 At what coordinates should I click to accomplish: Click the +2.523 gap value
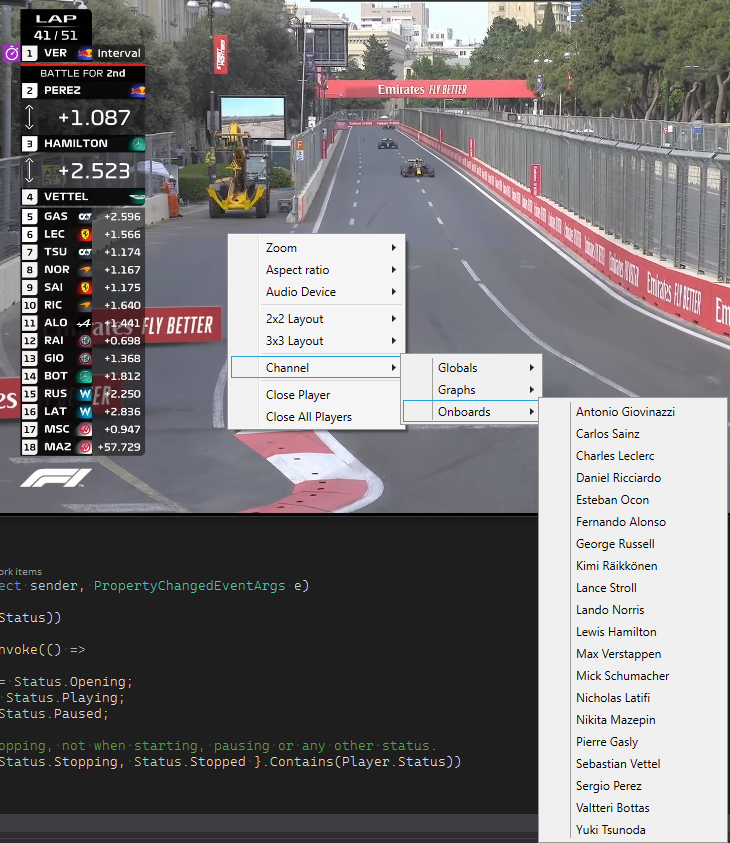click(x=94, y=171)
